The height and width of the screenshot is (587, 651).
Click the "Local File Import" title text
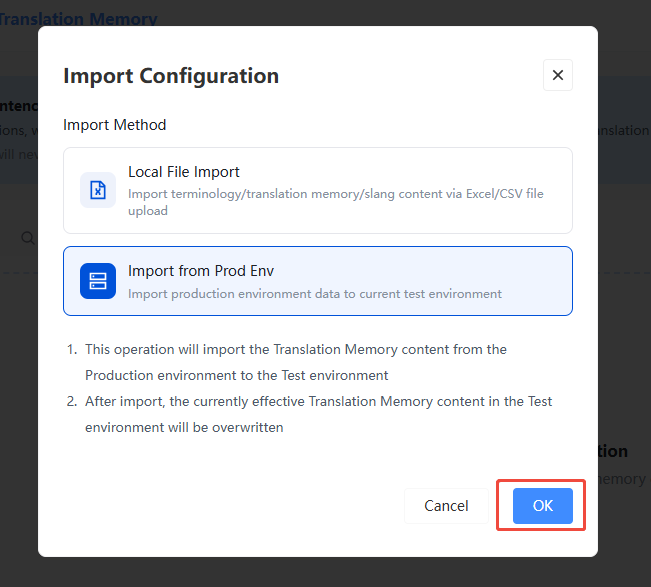[x=184, y=172]
